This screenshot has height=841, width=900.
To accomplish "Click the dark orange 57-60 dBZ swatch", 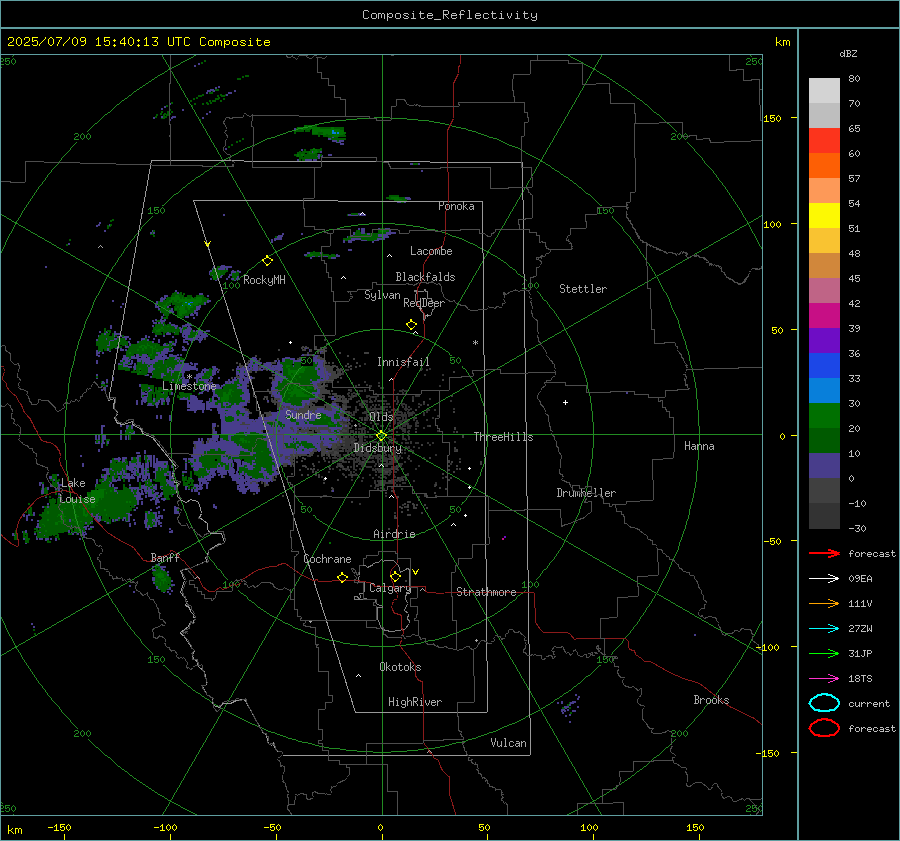I will pyautogui.click(x=824, y=166).
